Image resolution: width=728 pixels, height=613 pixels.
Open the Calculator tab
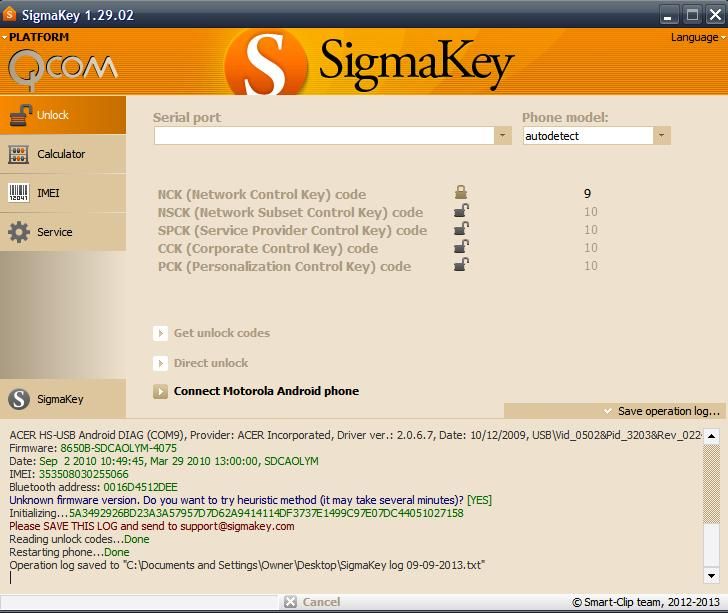pyautogui.click(x=63, y=154)
